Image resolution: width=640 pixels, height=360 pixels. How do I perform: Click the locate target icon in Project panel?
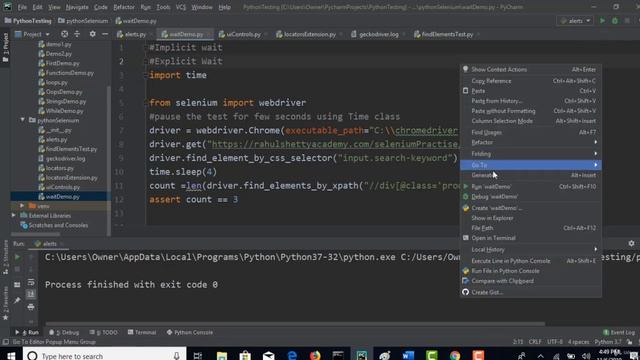(x=64, y=34)
